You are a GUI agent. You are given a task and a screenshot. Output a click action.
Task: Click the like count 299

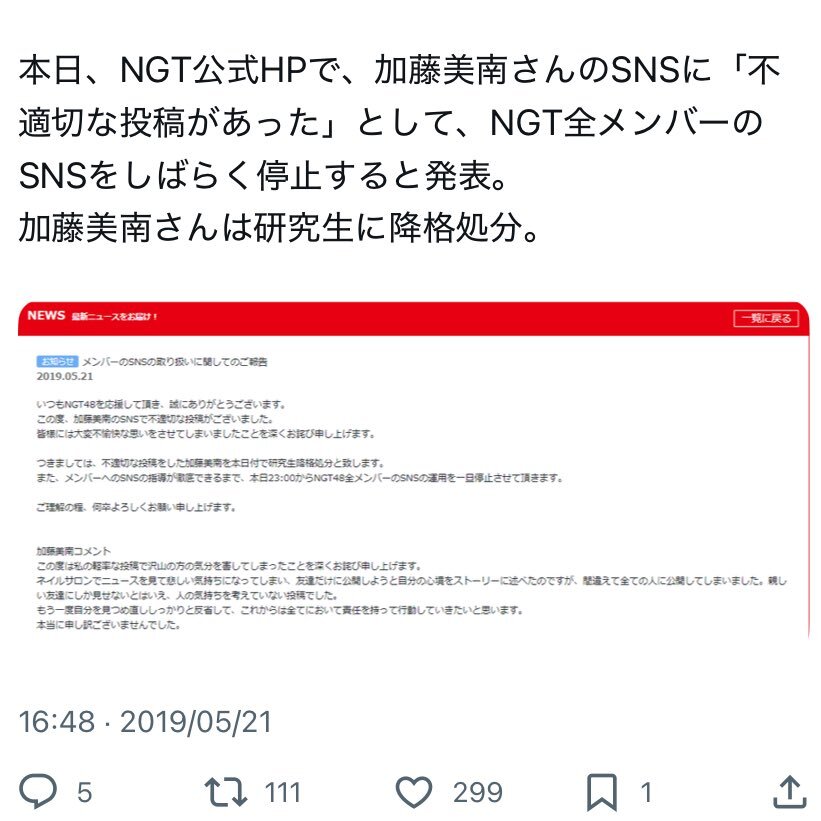click(478, 792)
